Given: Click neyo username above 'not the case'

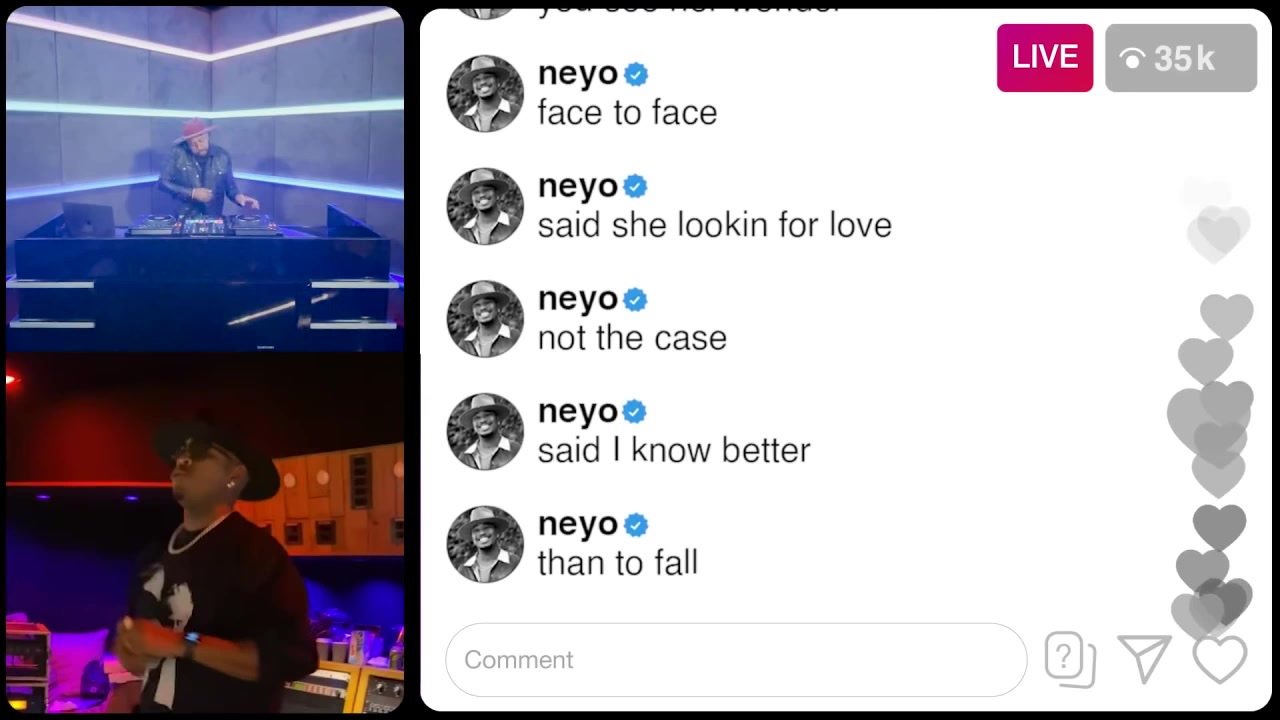Looking at the screenshot, I should 578,300.
